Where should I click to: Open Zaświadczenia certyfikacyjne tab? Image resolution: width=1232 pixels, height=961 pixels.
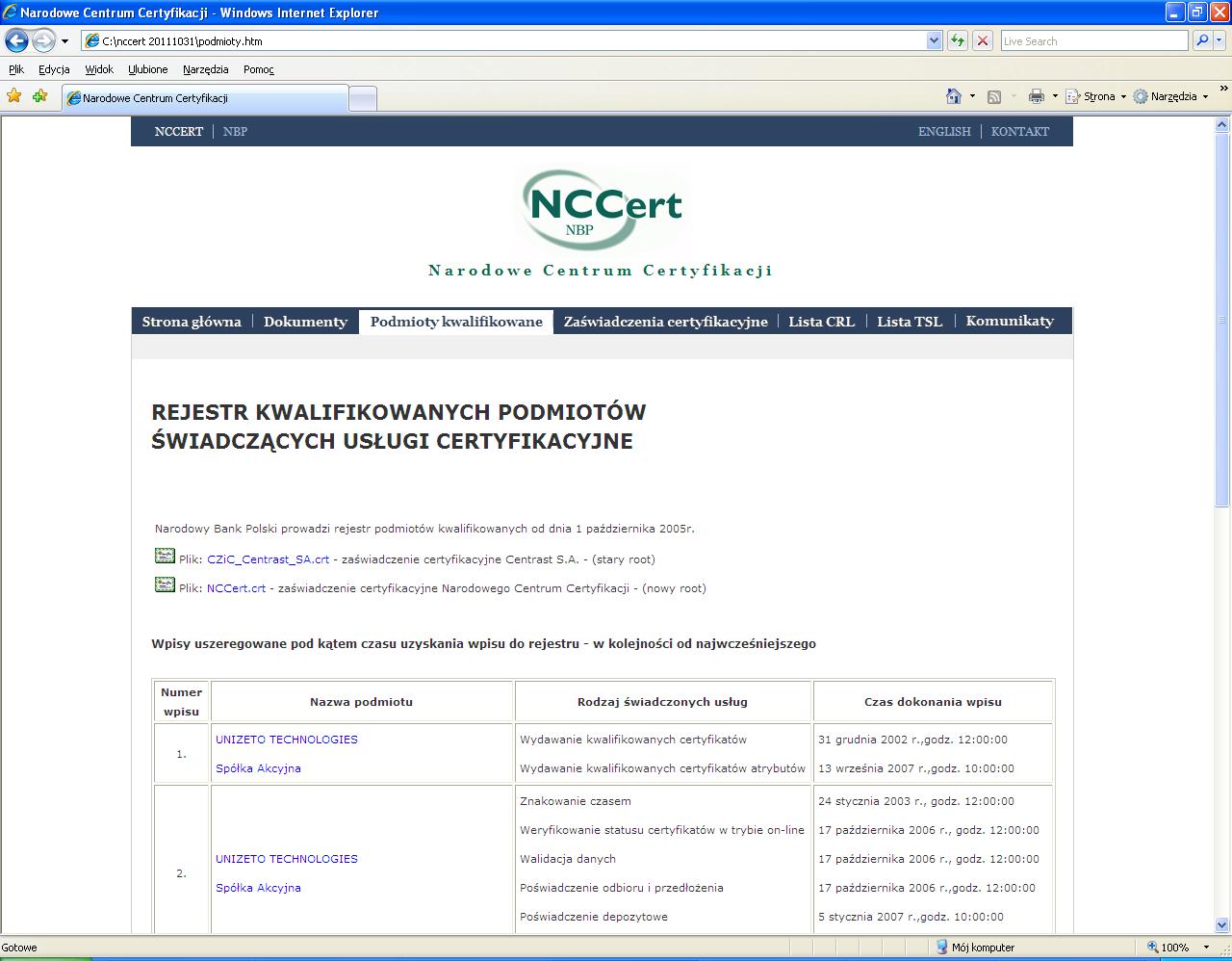point(666,322)
